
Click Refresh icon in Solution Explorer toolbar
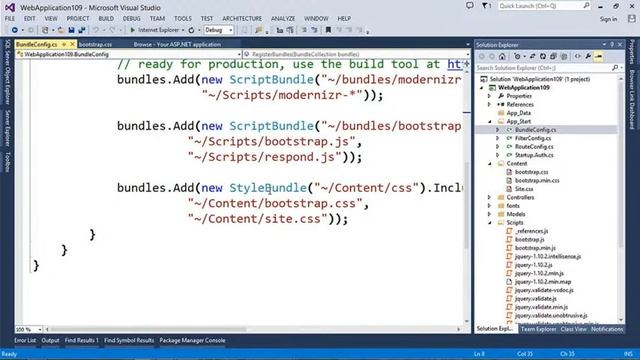tap(543, 56)
